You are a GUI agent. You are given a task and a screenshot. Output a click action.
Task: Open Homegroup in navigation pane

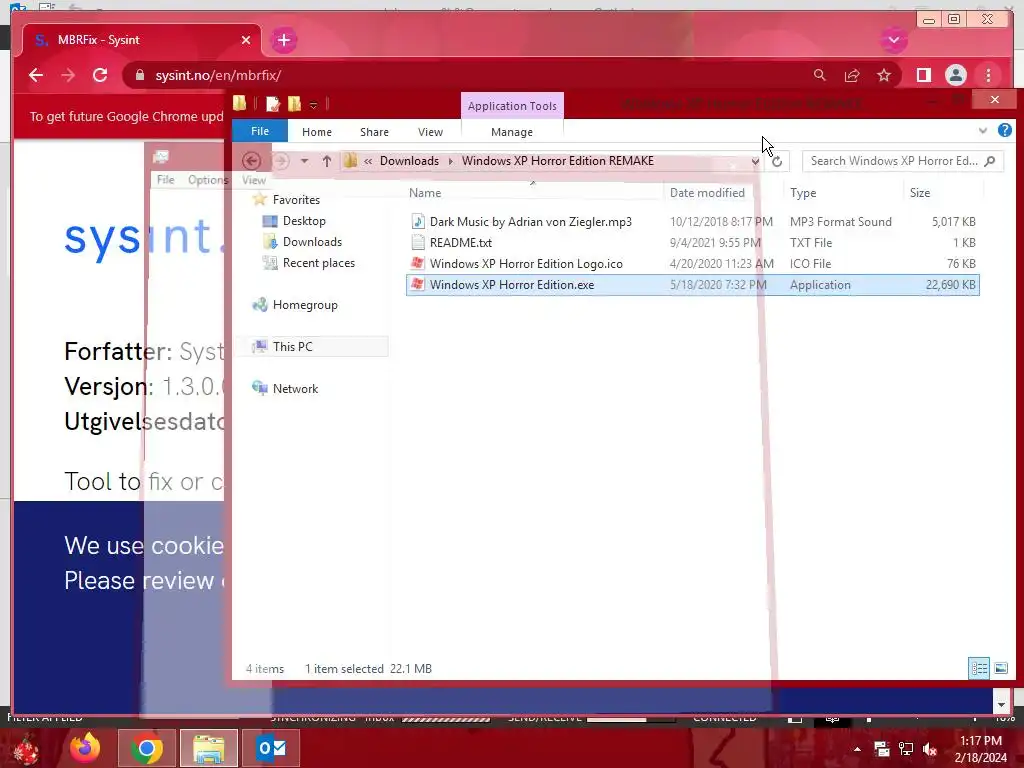pos(305,305)
